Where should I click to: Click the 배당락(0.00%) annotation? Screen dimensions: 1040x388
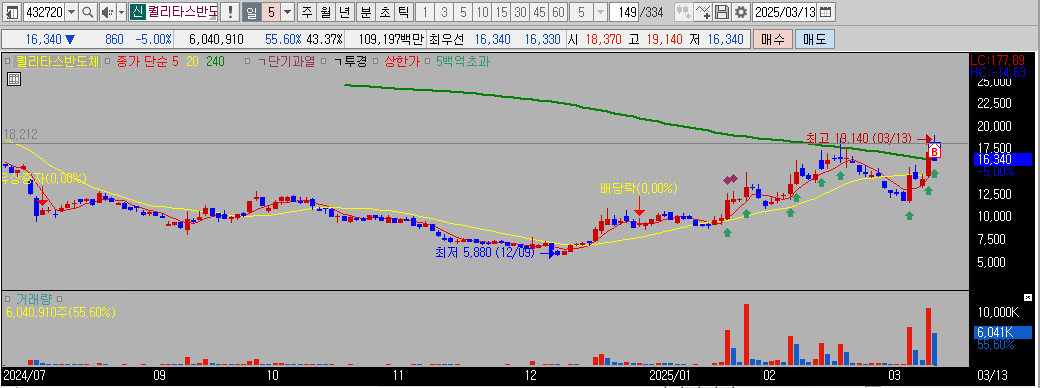point(639,189)
